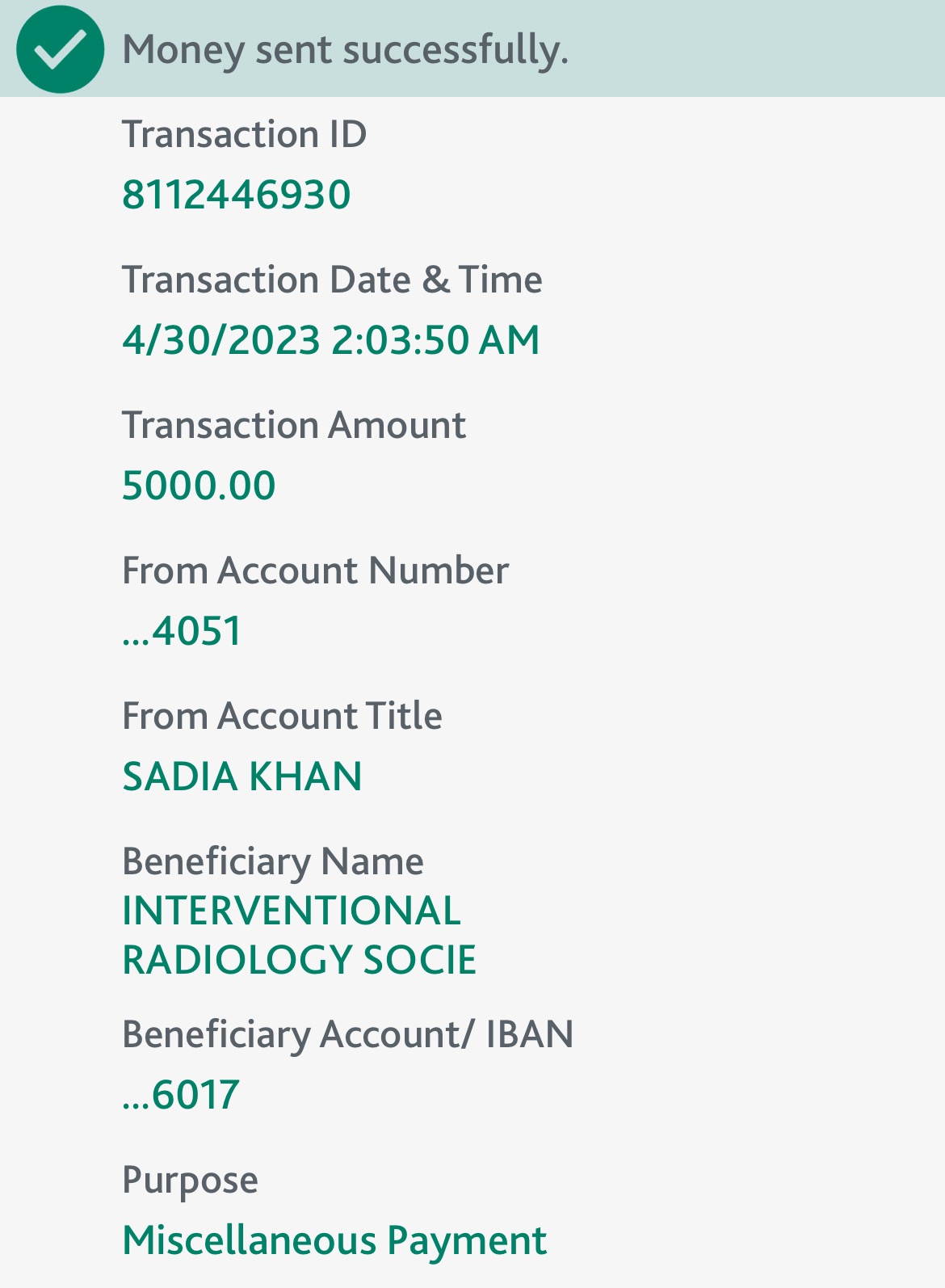Image resolution: width=945 pixels, height=1288 pixels.
Task: Select the word INTERVENTIONAL in beneficiary name
Action: (x=292, y=911)
